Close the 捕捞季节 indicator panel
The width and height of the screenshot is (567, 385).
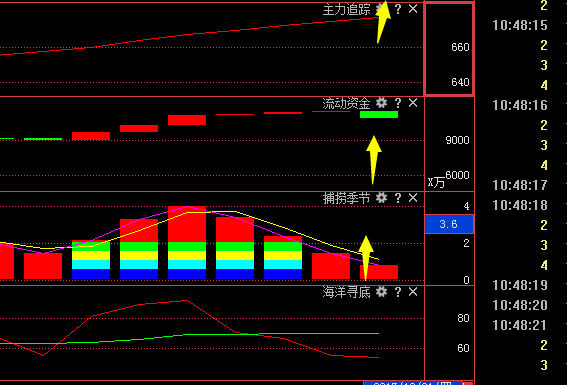[413, 198]
